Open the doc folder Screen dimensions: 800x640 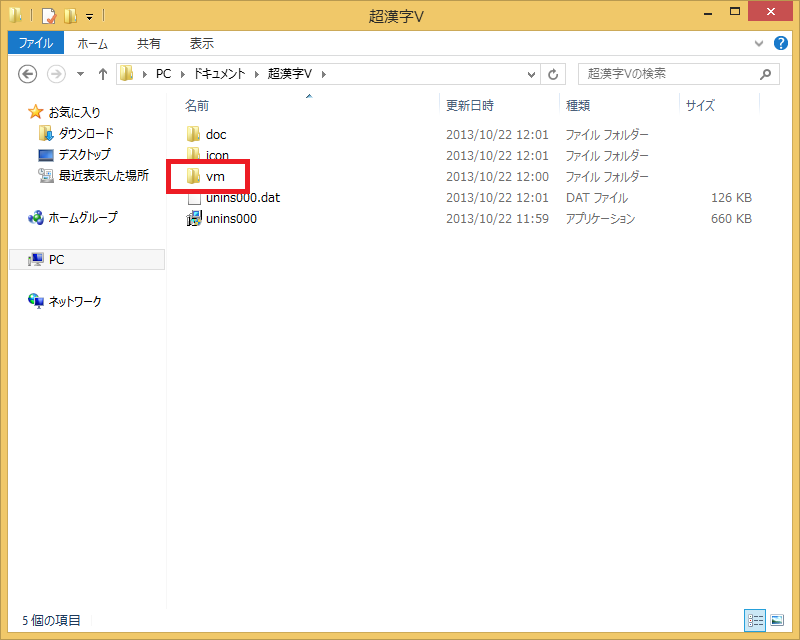[216, 134]
